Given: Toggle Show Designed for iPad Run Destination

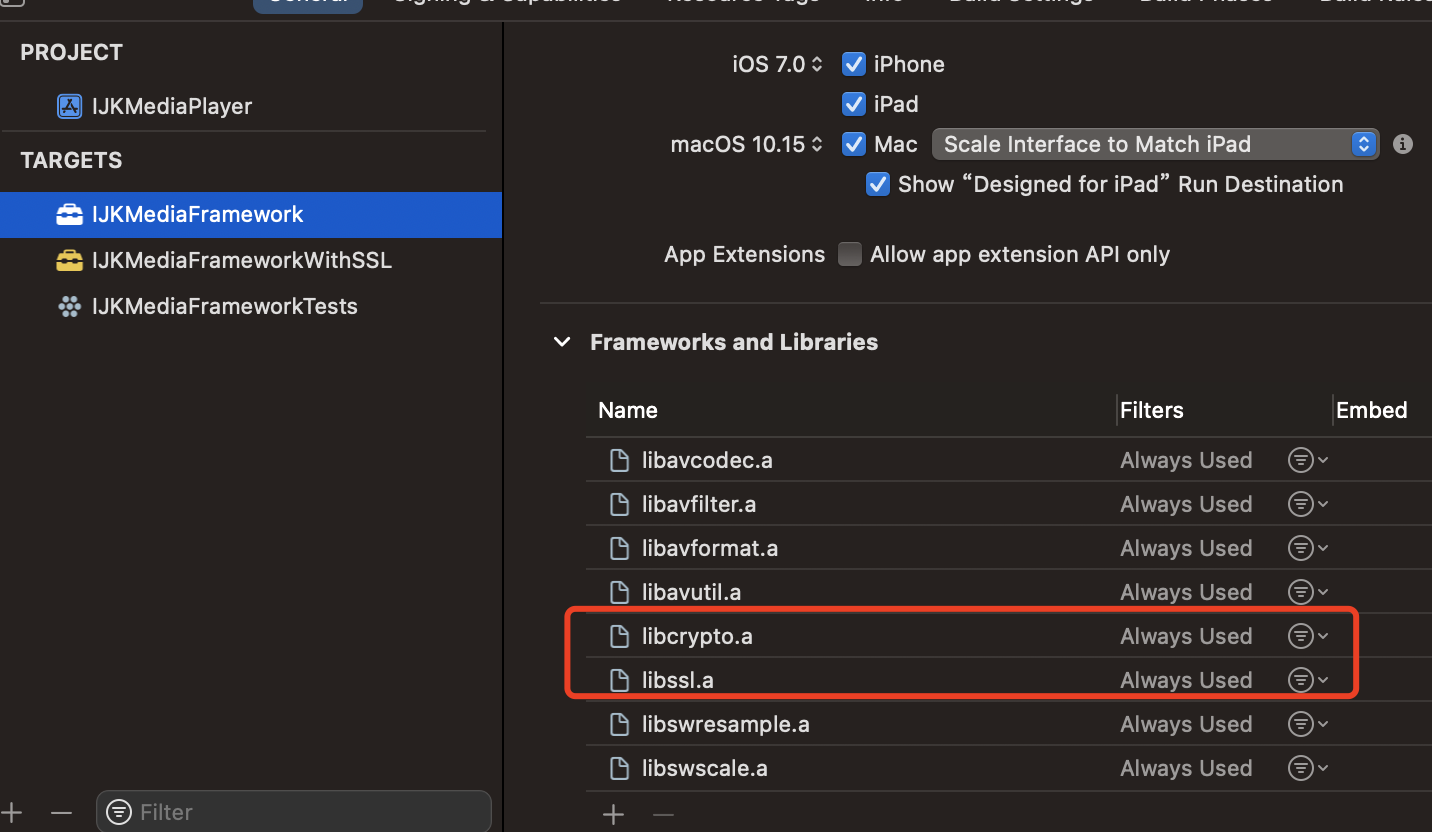Looking at the screenshot, I should (877, 184).
